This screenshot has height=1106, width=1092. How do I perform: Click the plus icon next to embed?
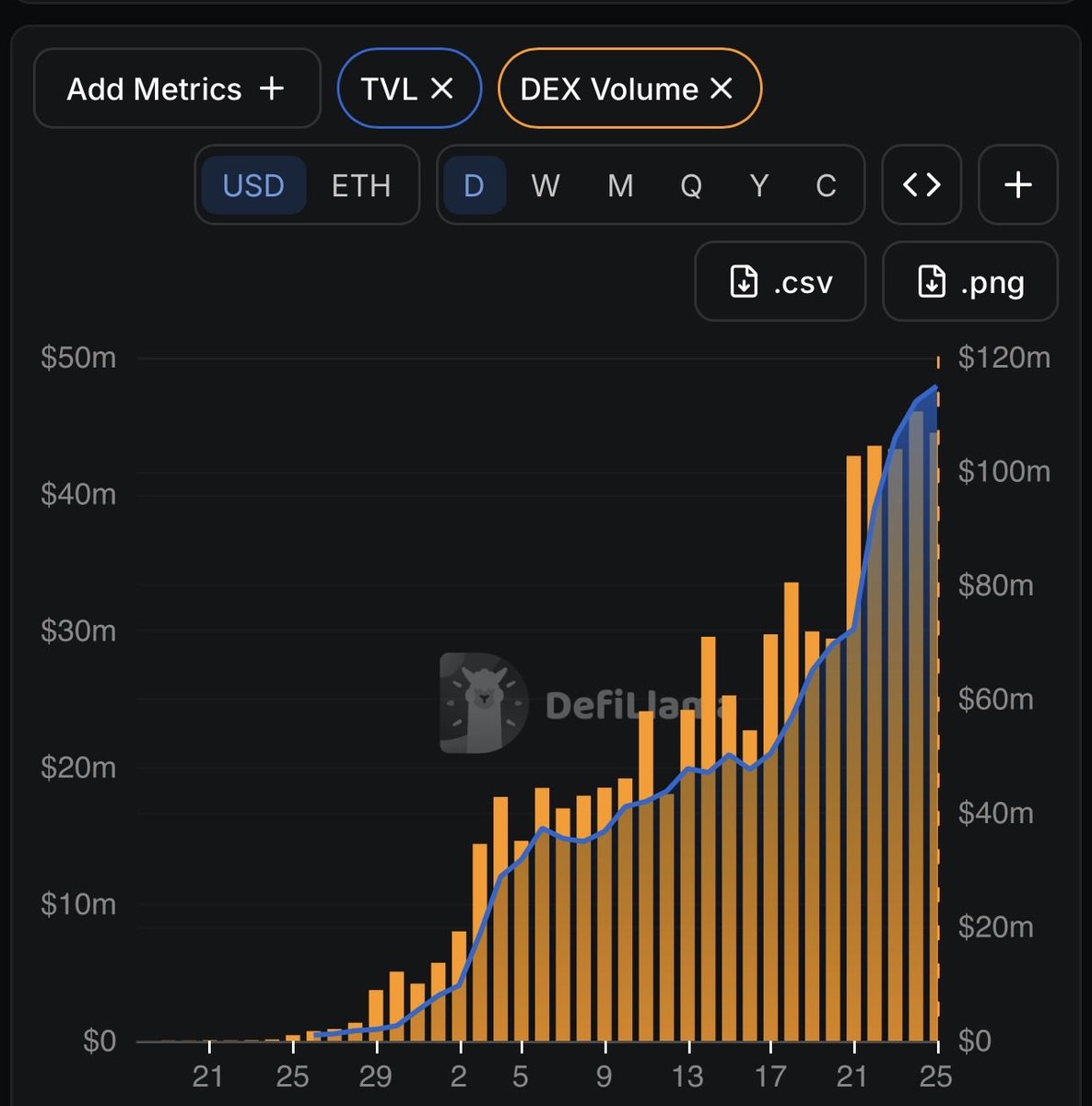click(x=1017, y=184)
